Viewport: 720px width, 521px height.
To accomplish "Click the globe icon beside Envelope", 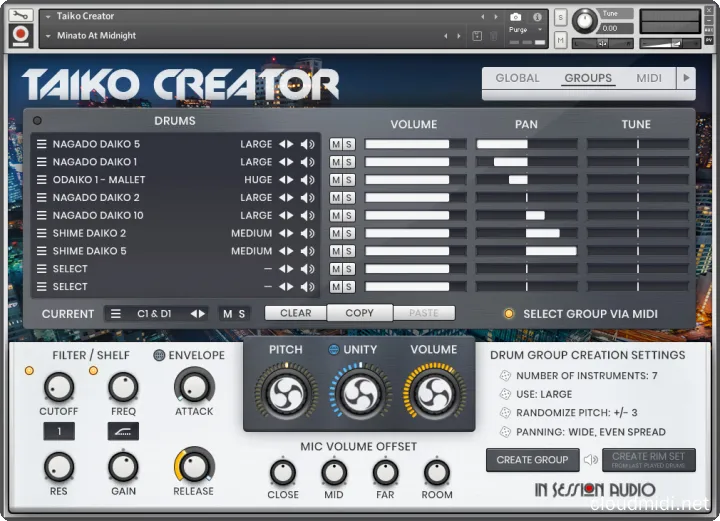I will tap(159, 355).
